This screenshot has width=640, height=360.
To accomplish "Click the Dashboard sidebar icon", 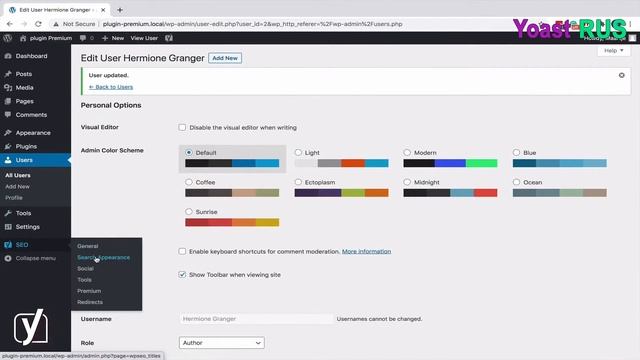I will click(x=8, y=56).
